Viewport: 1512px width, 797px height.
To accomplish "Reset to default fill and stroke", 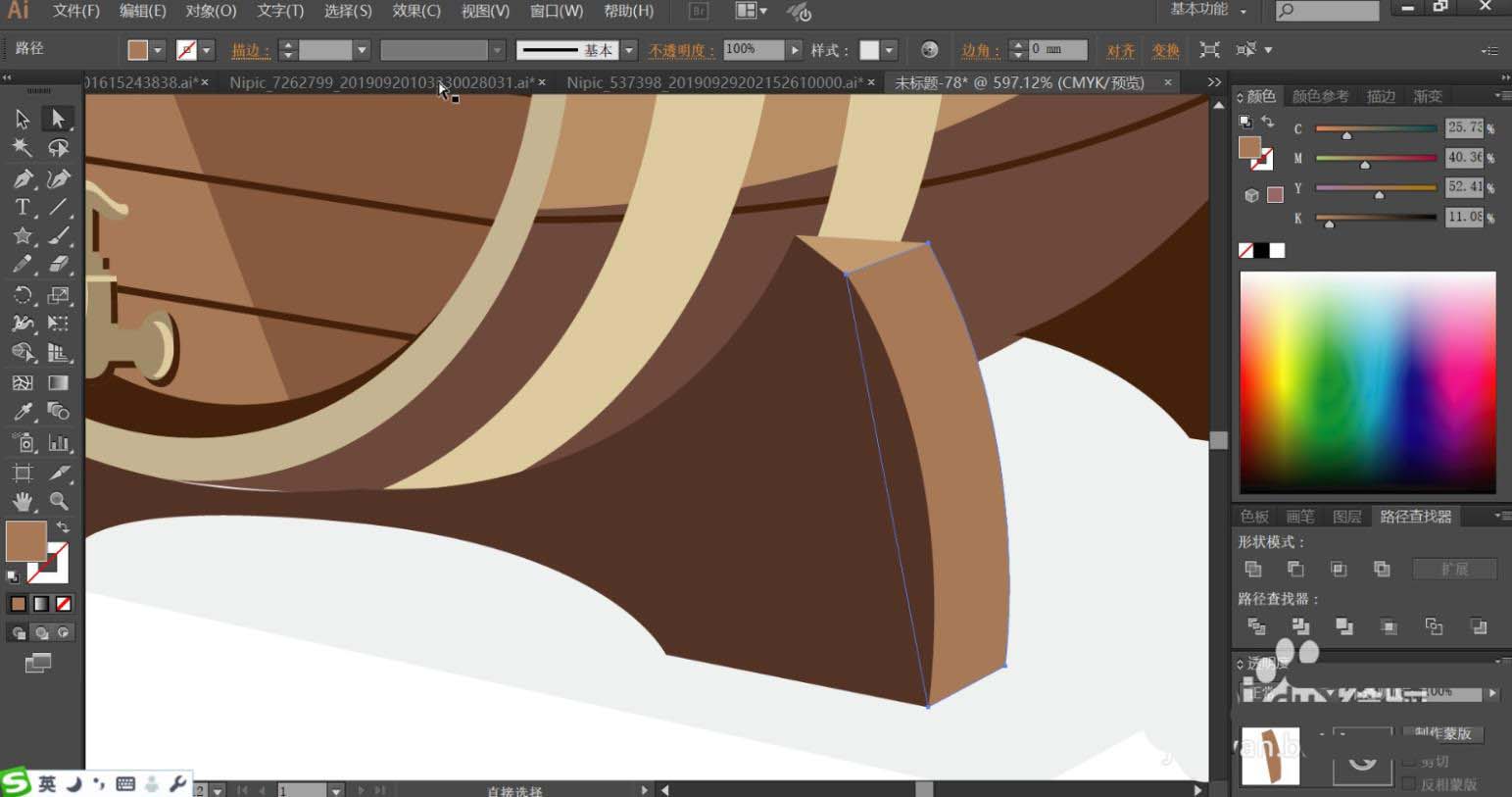I will coord(13,576).
